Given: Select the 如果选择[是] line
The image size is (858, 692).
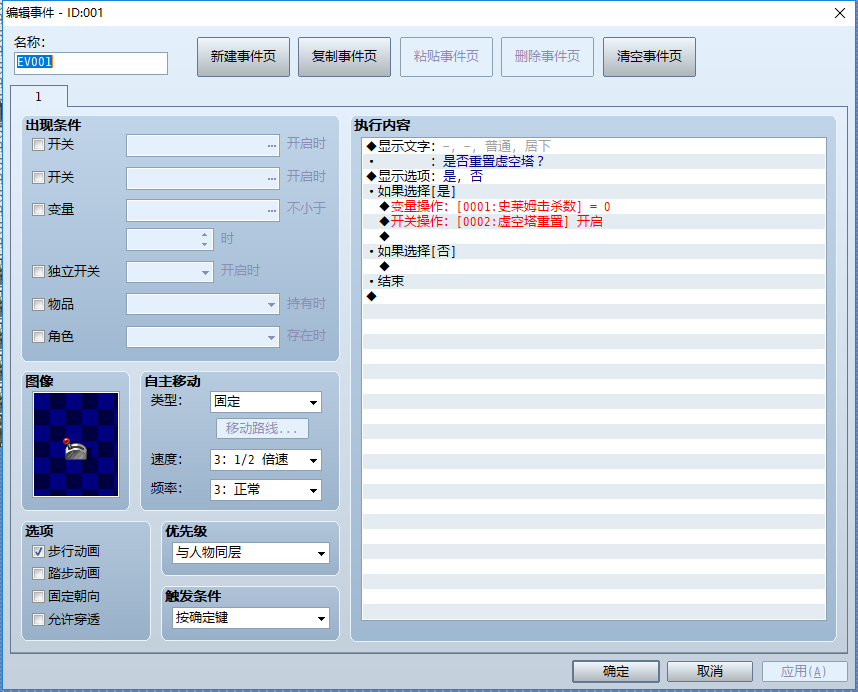Looking at the screenshot, I should pyautogui.click(x=594, y=191).
